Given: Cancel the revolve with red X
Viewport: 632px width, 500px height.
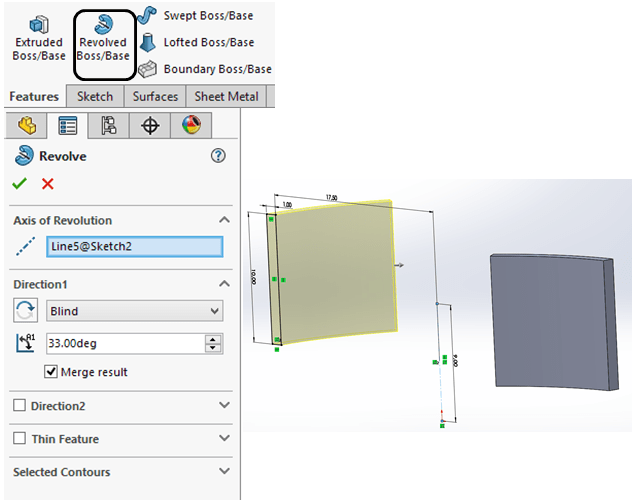Looking at the screenshot, I should [47, 184].
